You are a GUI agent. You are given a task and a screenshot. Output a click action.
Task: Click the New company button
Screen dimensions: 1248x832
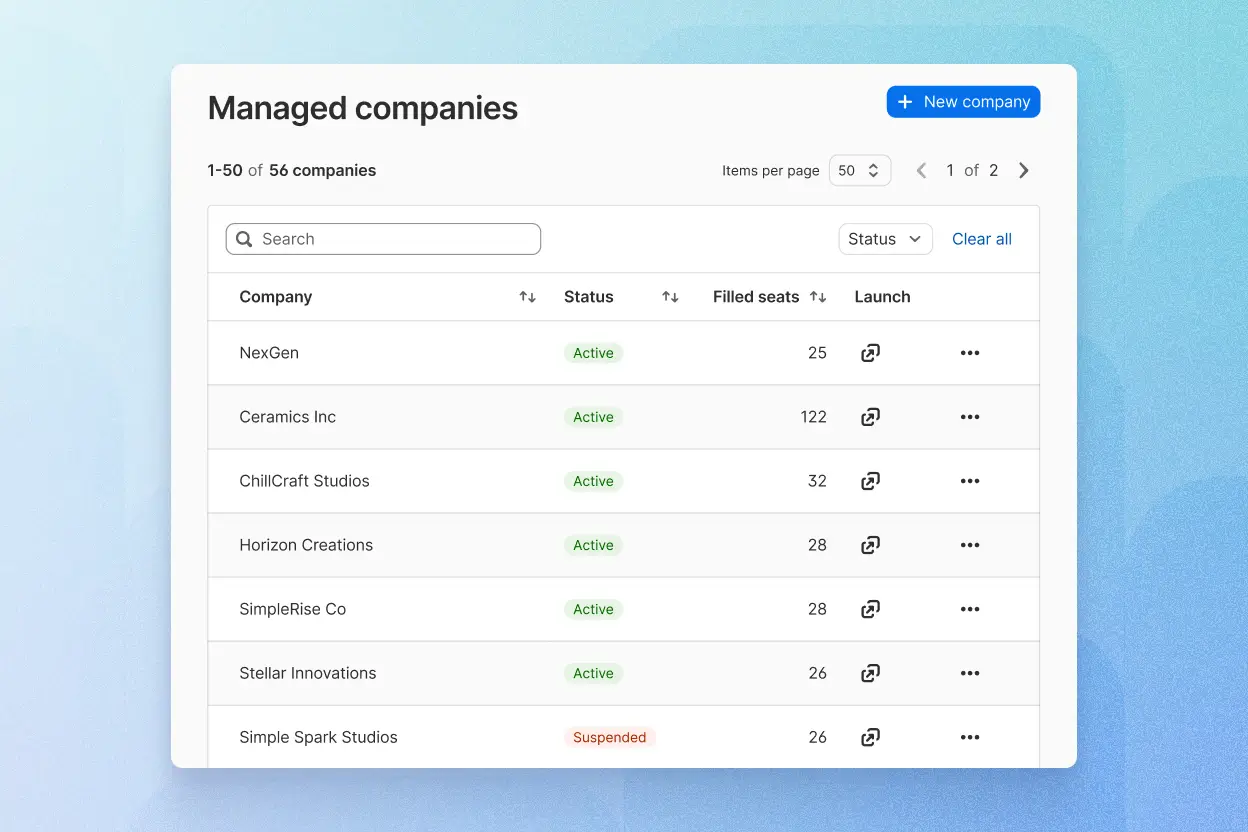[963, 102]
